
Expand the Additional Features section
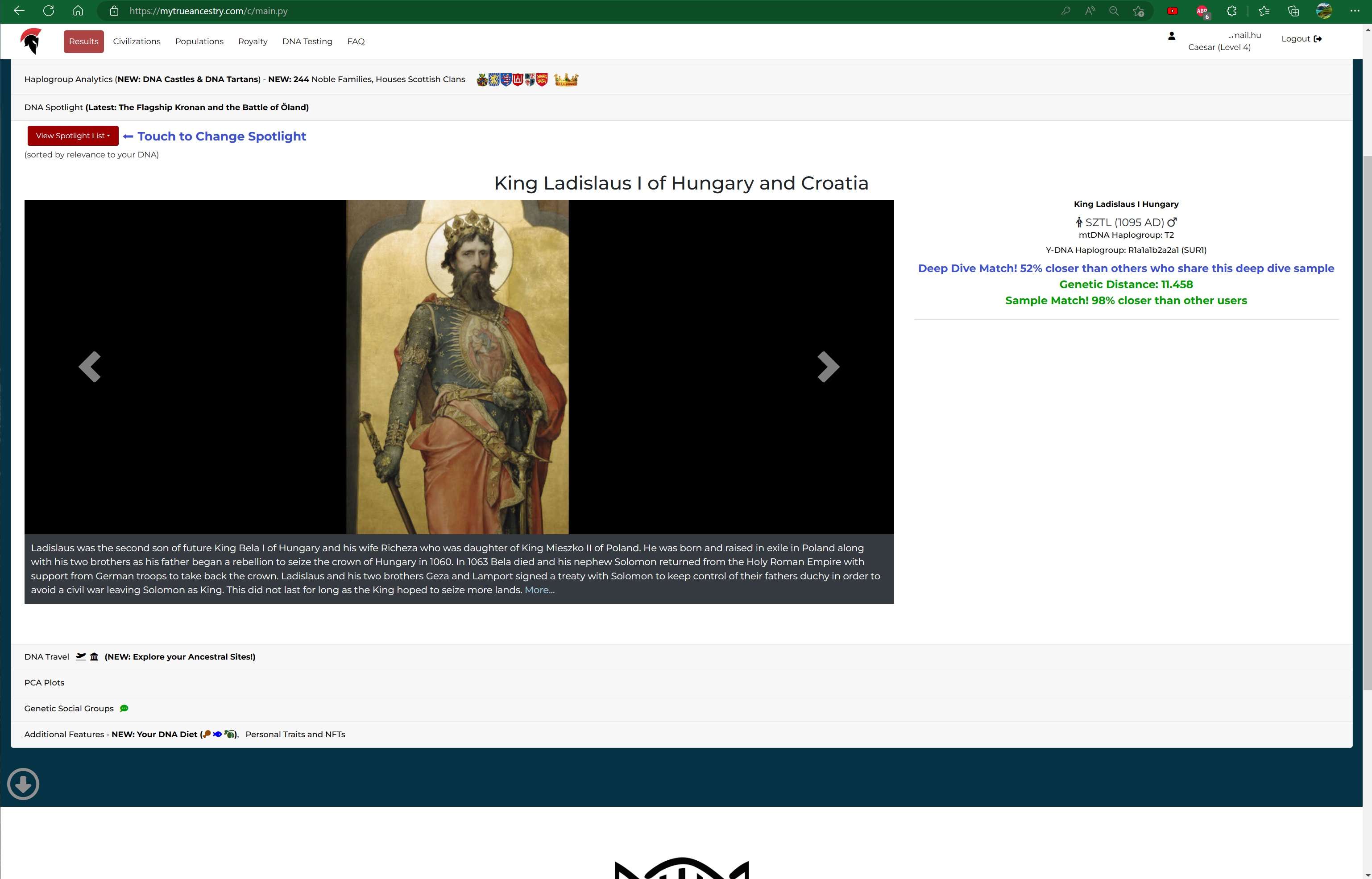[x=681, y=735]
